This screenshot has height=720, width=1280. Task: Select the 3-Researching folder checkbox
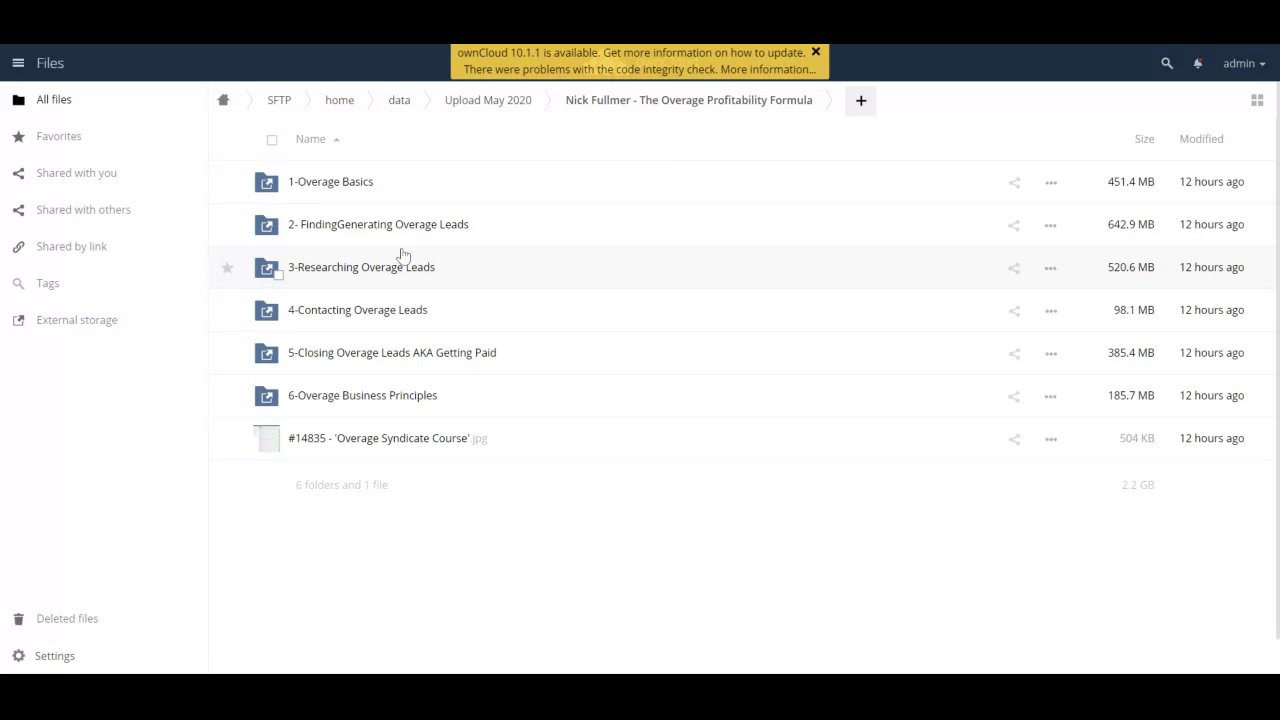pos(279,274)
